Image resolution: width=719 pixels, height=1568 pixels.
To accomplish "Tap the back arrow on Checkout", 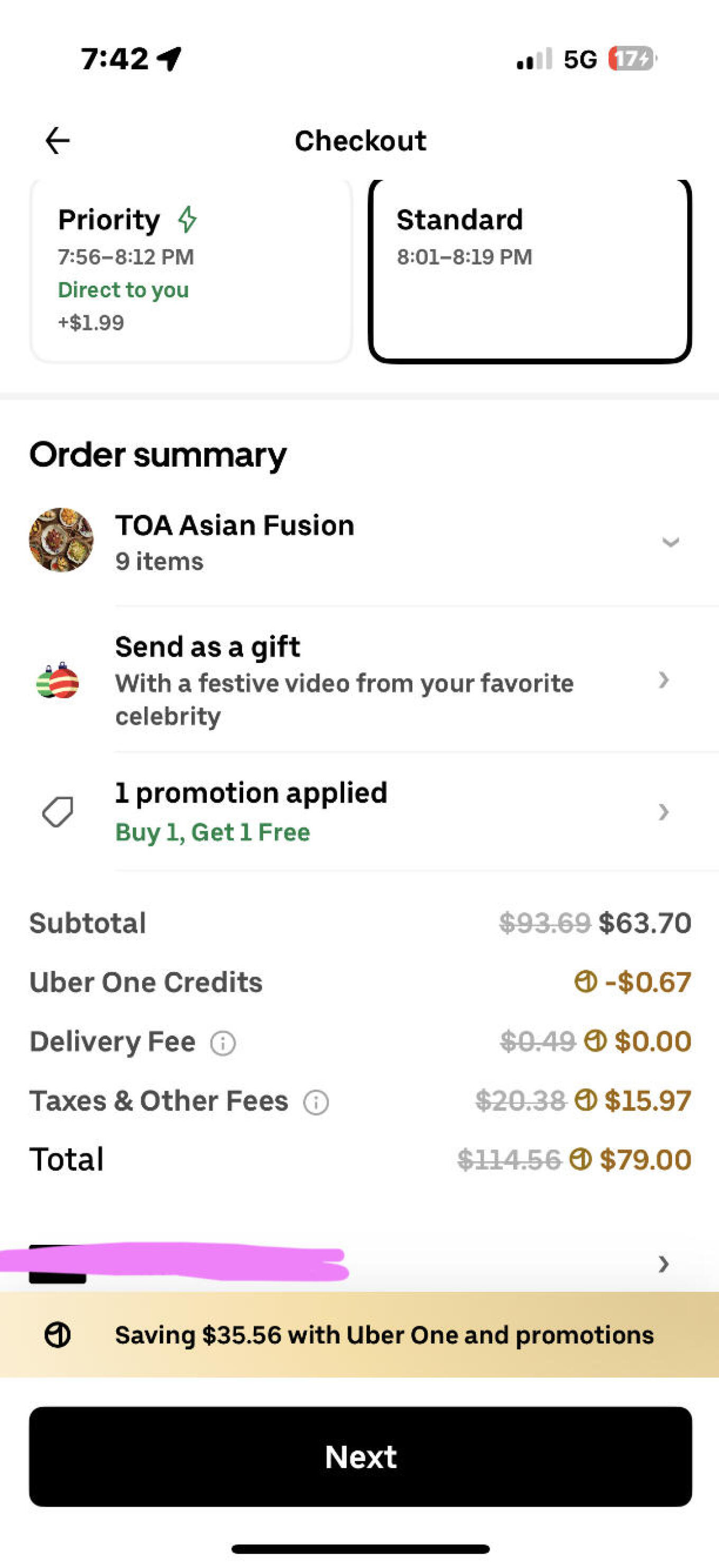I will [x=58, y=141].
